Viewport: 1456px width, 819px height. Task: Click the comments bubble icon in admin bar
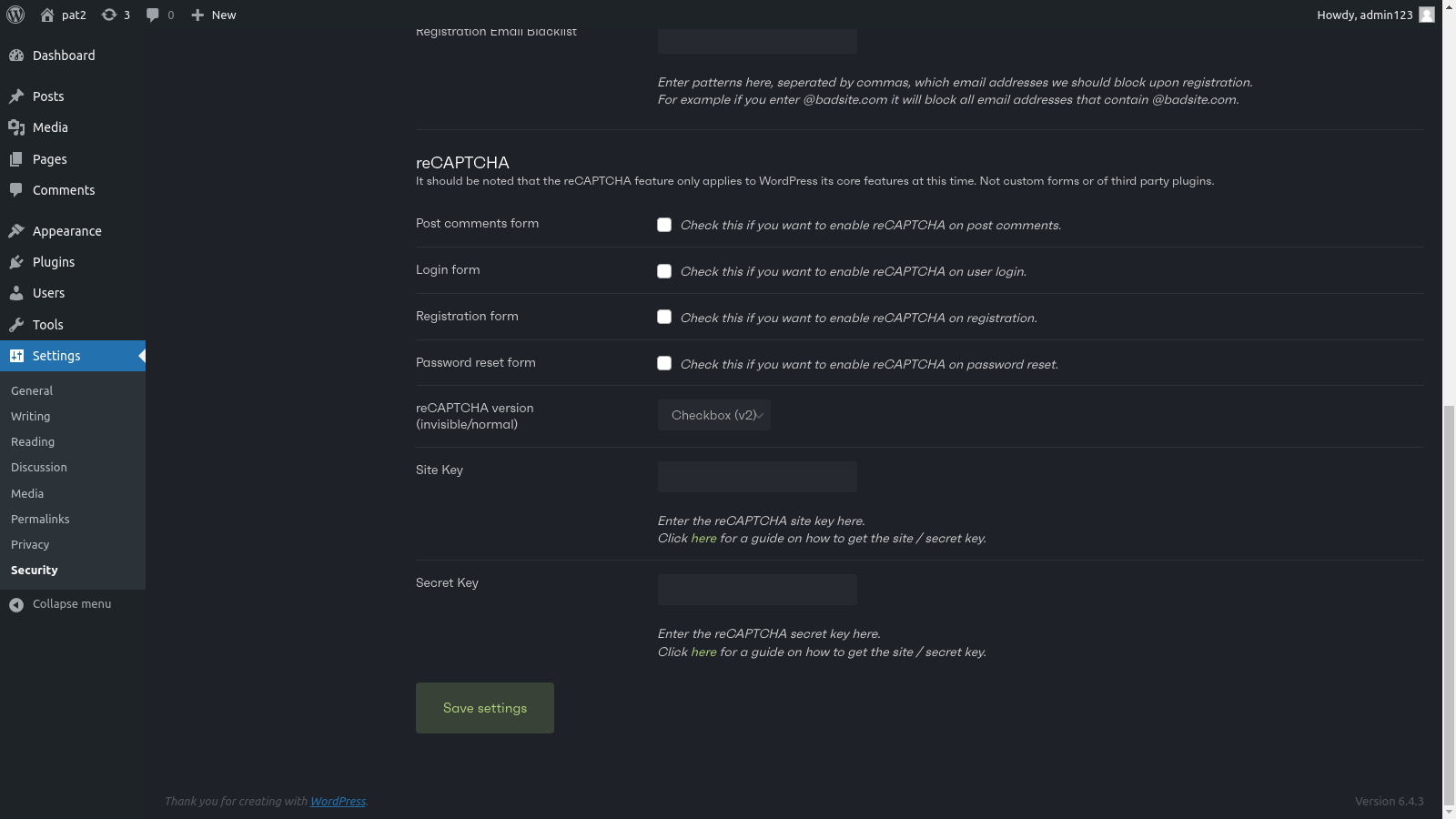pos(159,15)
